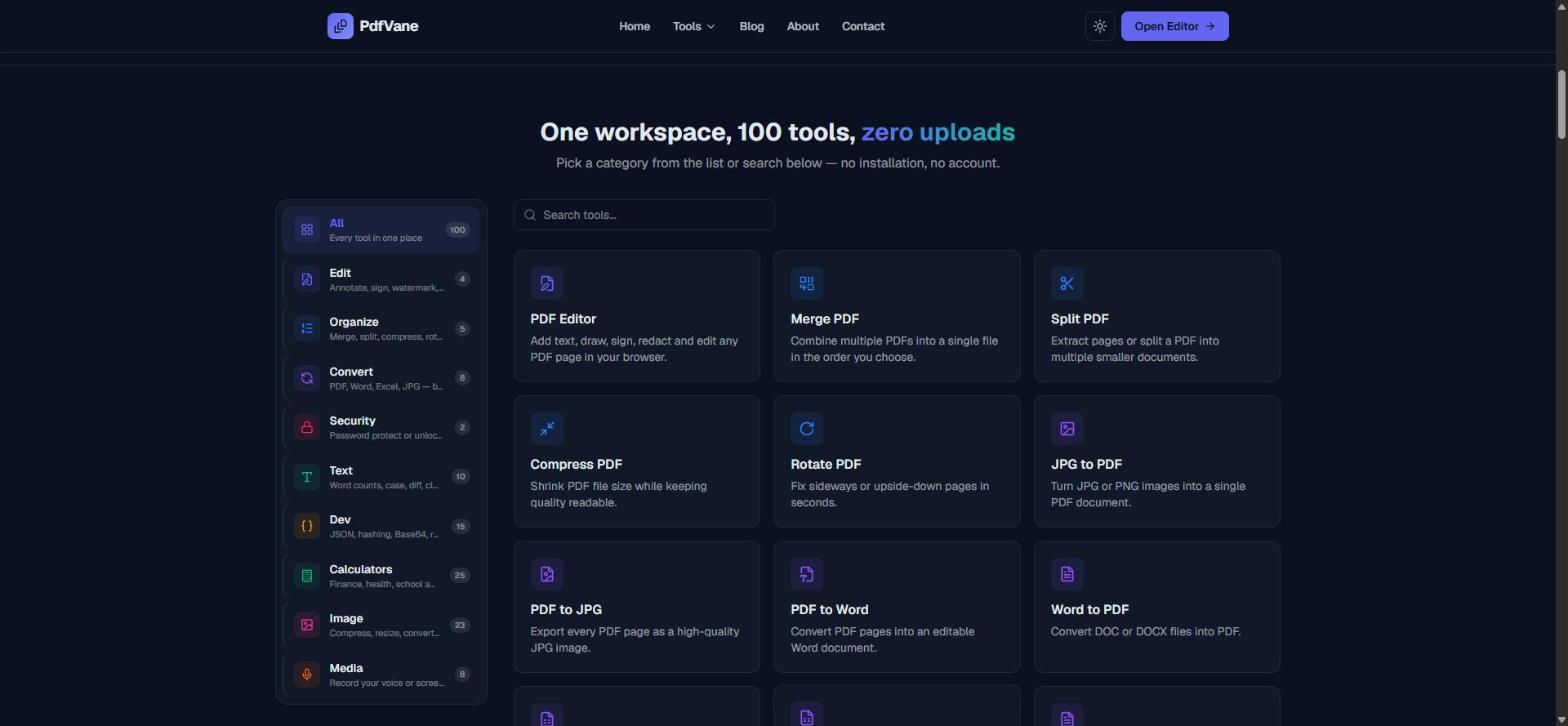Viewport: 1568px width, 726px height.
Task: Click 'JSON, hashing, Base64' Dev subtitle
Action: pos(384,535)
